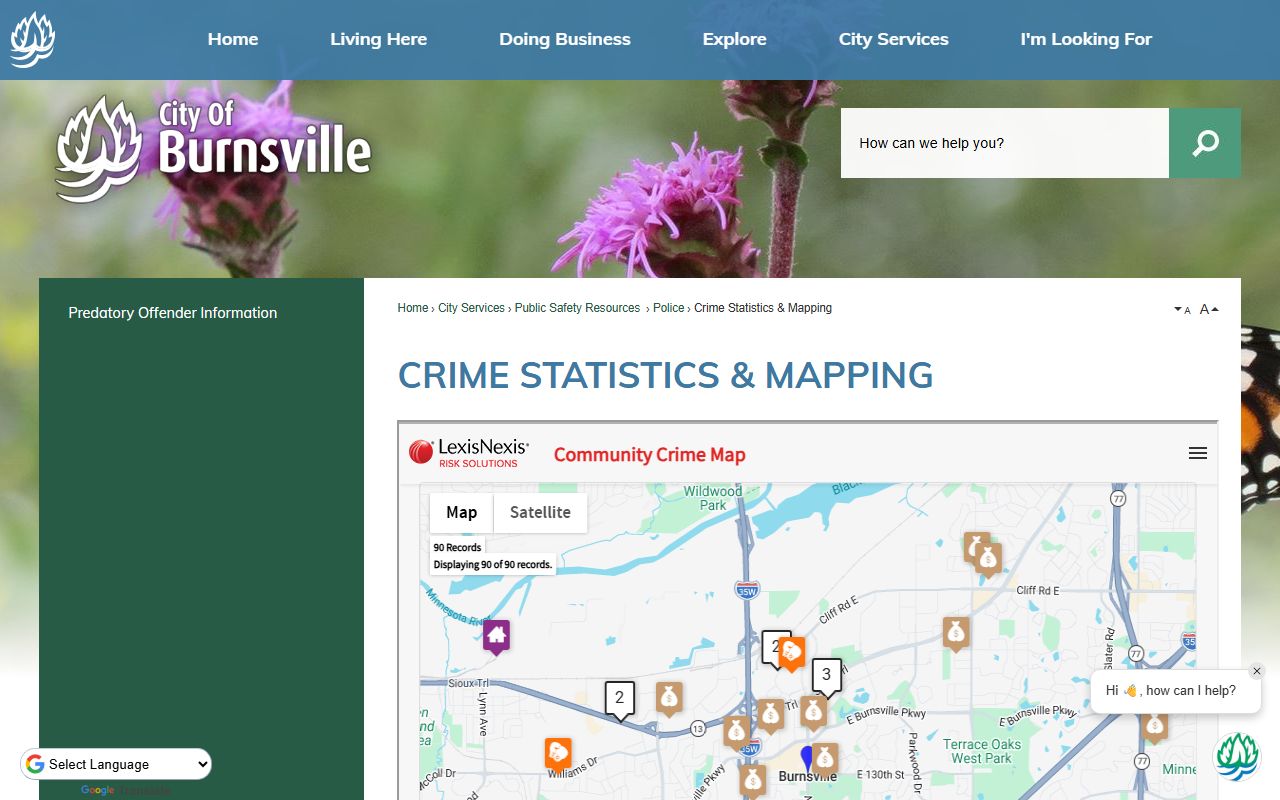This screenshot has width=1280, height=800.
Task: Switch the map to Map view
Action: pyautogui.click(x=462, y=512)
